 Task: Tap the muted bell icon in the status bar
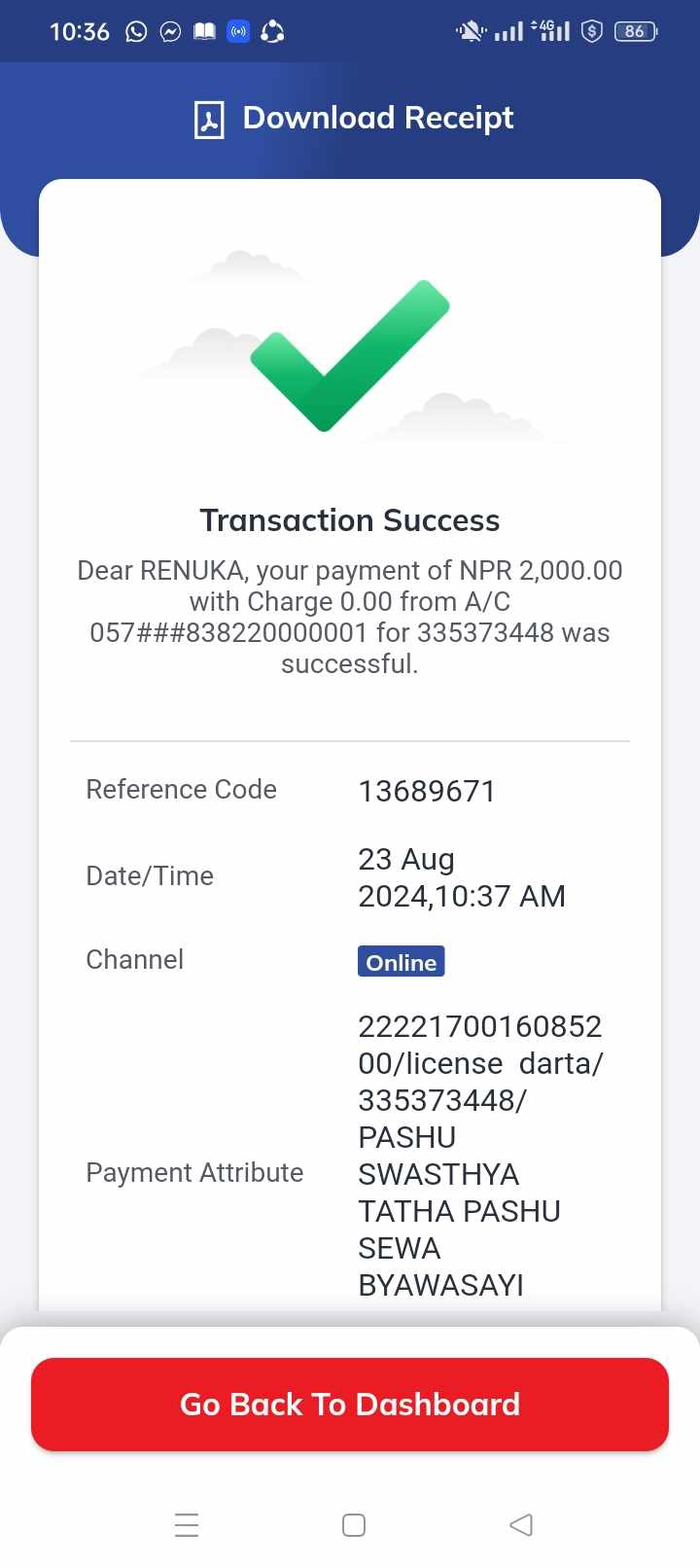471,32
